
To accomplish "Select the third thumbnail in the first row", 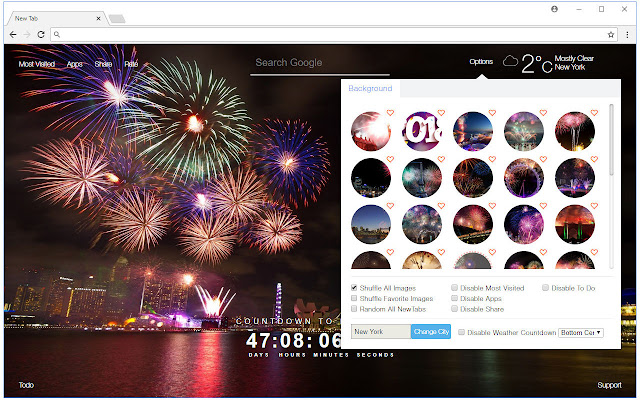I will pyautogui.click(x=473, y=131).
